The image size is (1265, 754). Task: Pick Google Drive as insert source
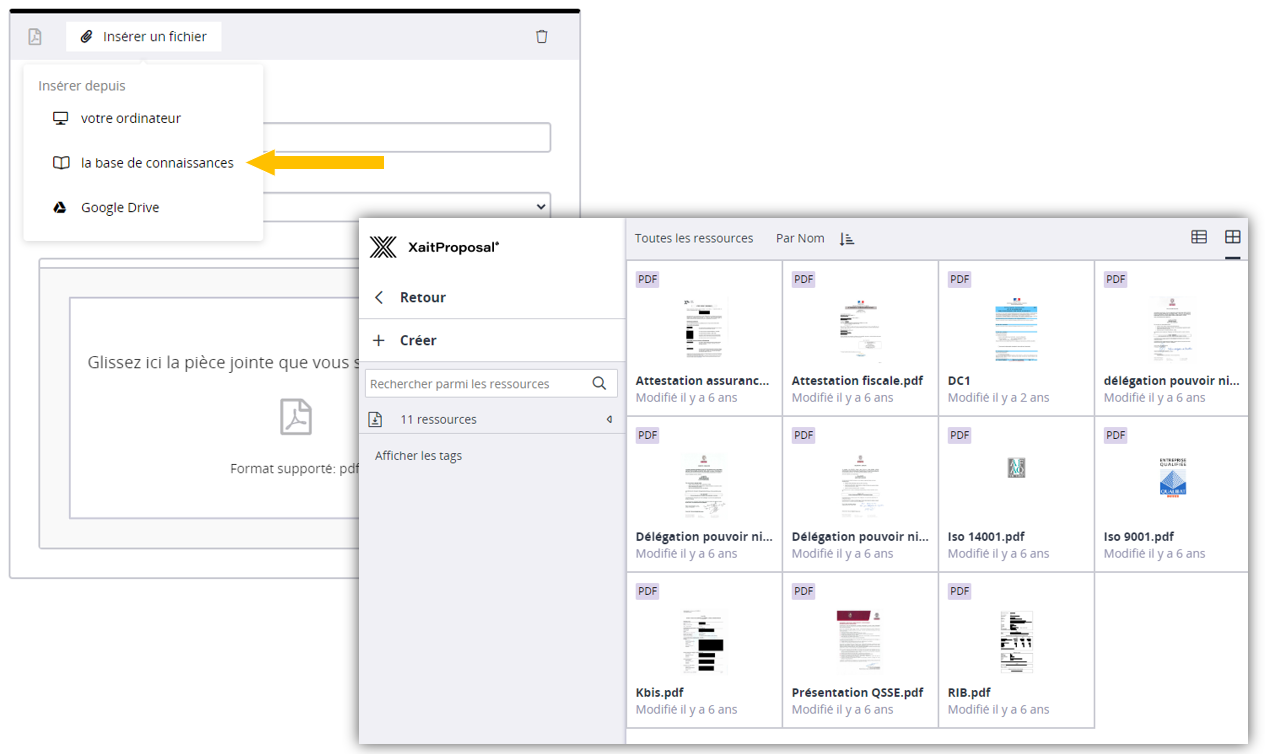[x=119, y=208]
